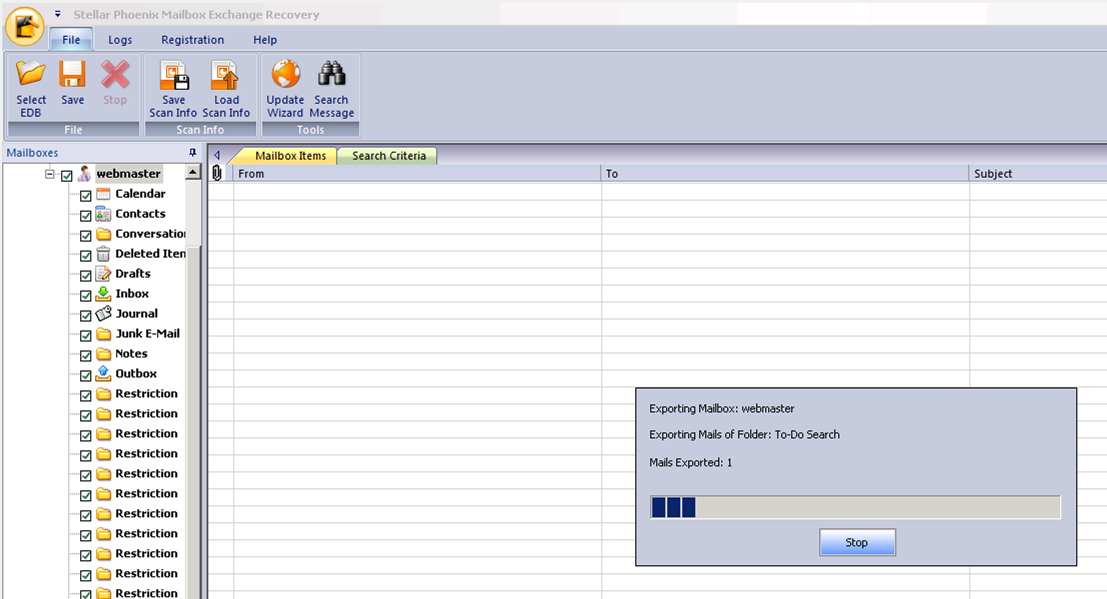The image size is (1107, 599).
Task: Toggle the Notes checkbox
Action: coord(85,355)
